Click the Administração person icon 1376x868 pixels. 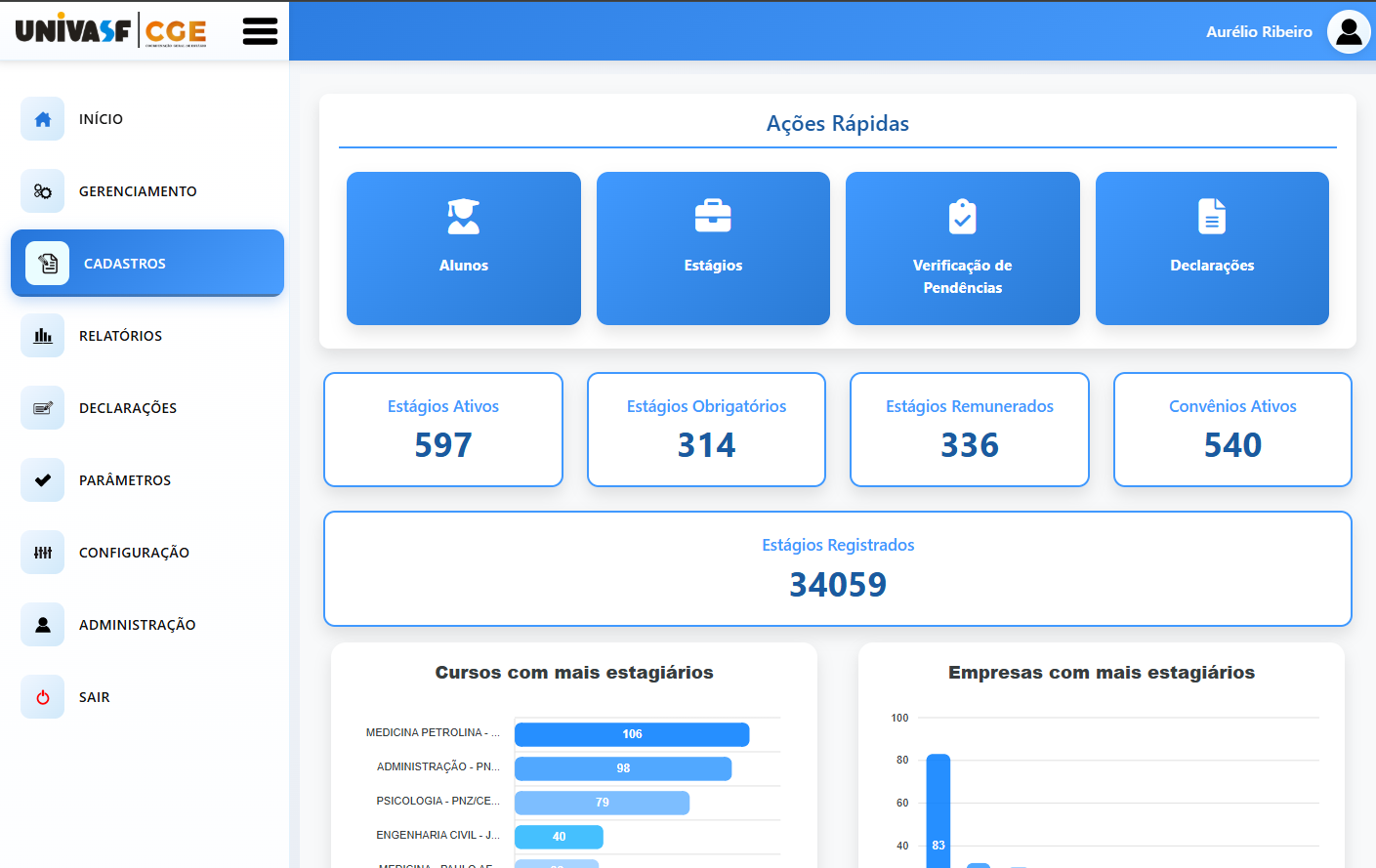(x=43, y=625)
